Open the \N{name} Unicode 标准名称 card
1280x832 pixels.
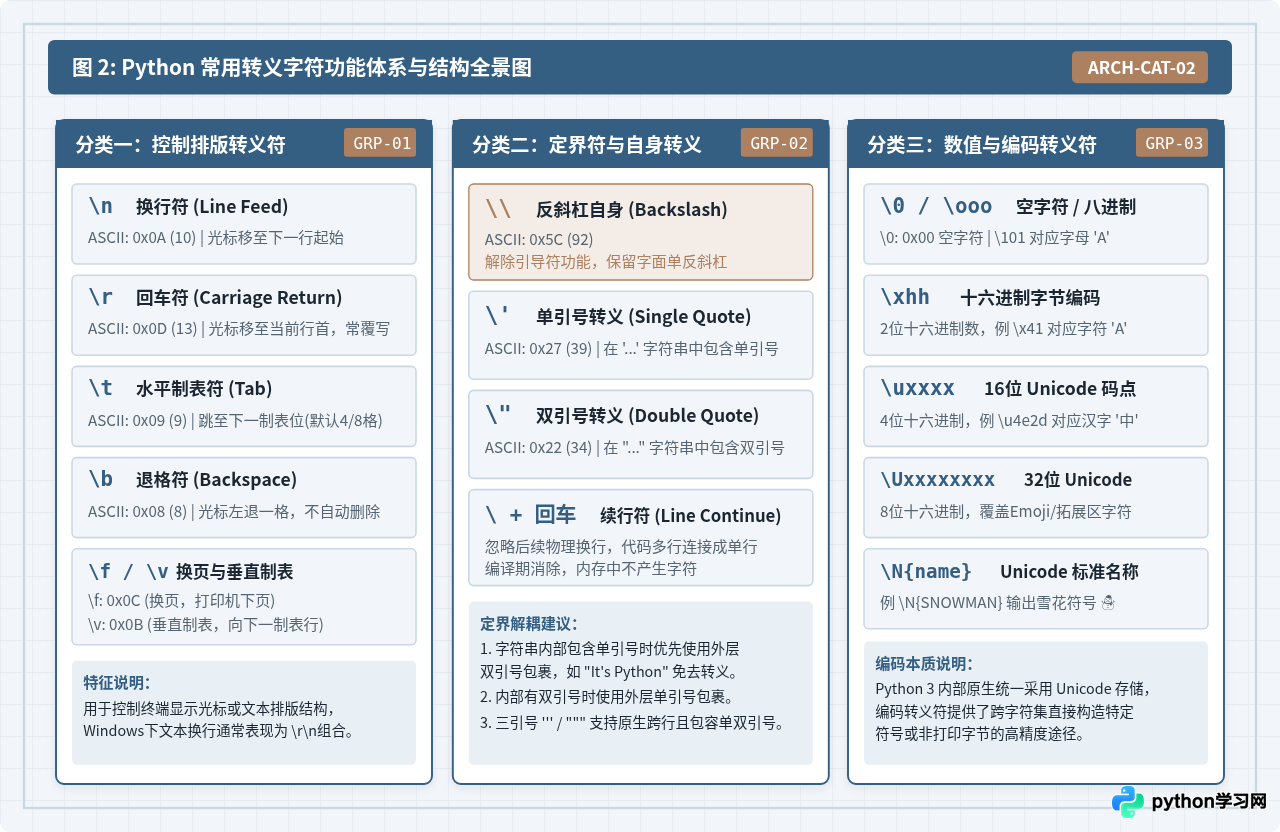1036,588
